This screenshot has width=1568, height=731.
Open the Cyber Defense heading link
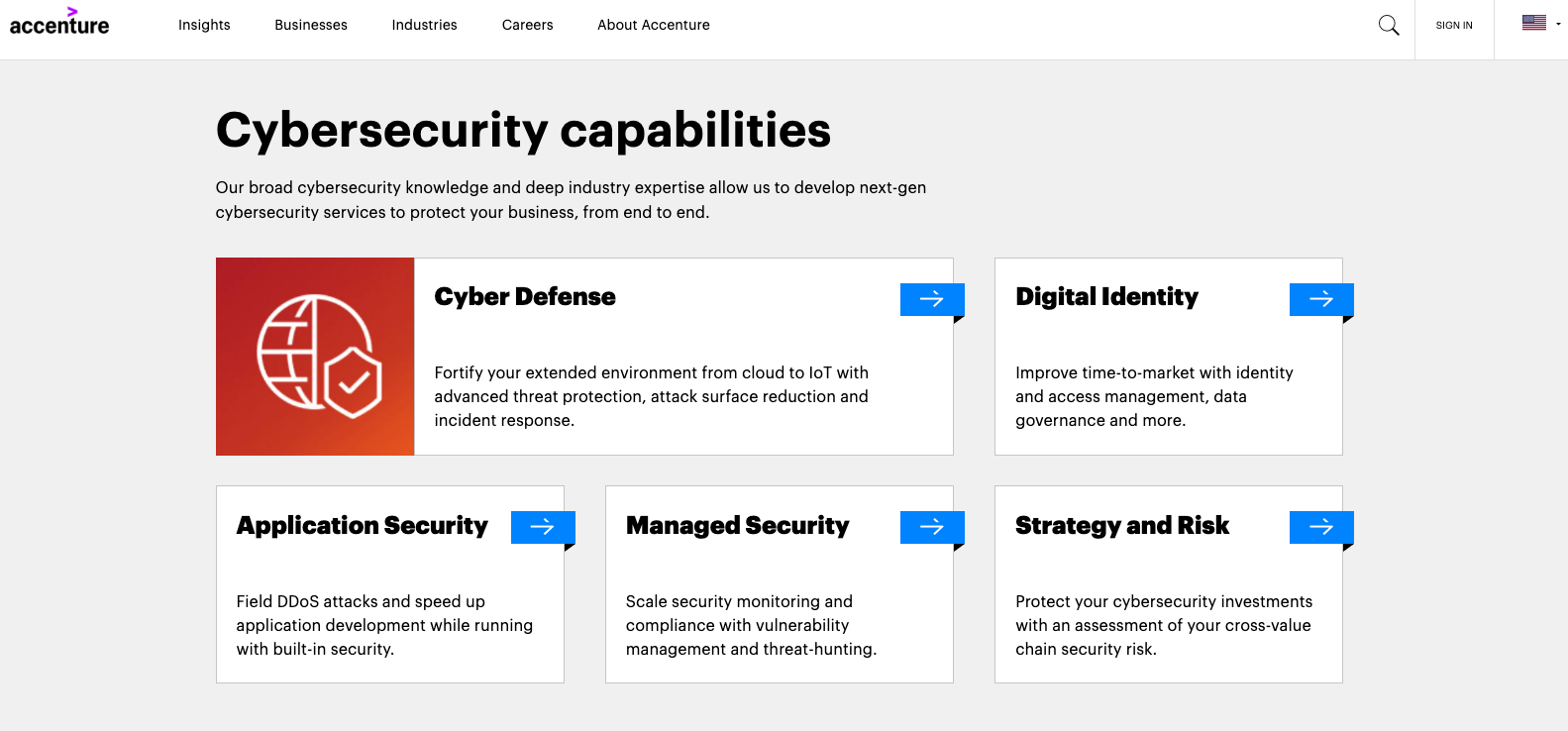click(x=524, y=297)
